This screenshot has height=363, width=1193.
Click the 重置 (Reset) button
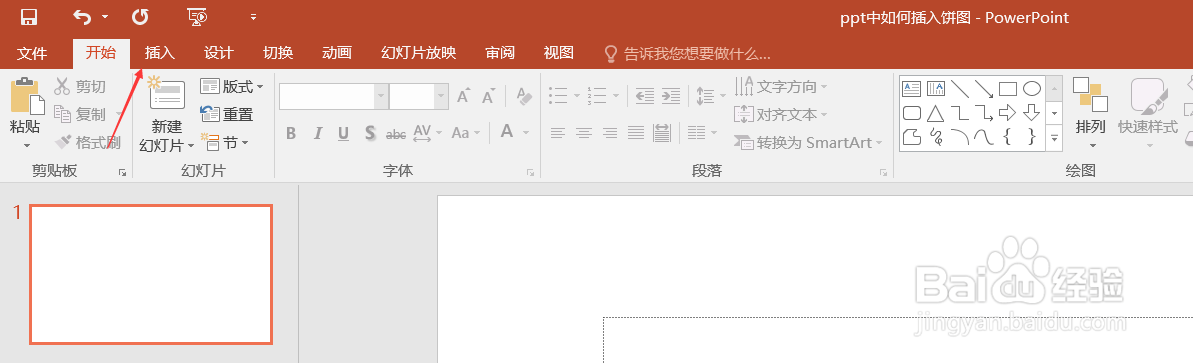(x=227, y=115)
